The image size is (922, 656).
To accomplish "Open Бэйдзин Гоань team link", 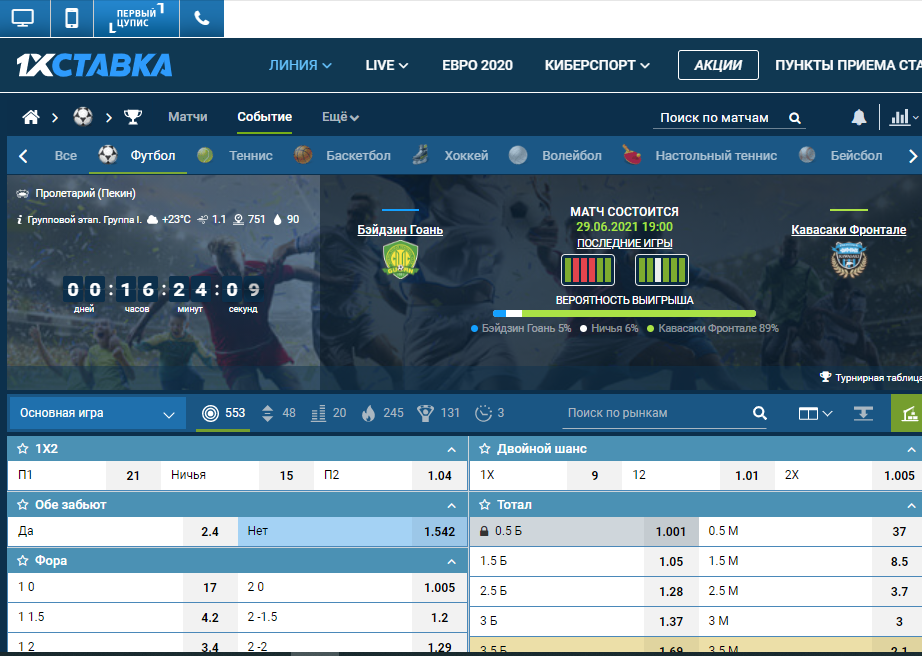I will (x=400, y=230).
